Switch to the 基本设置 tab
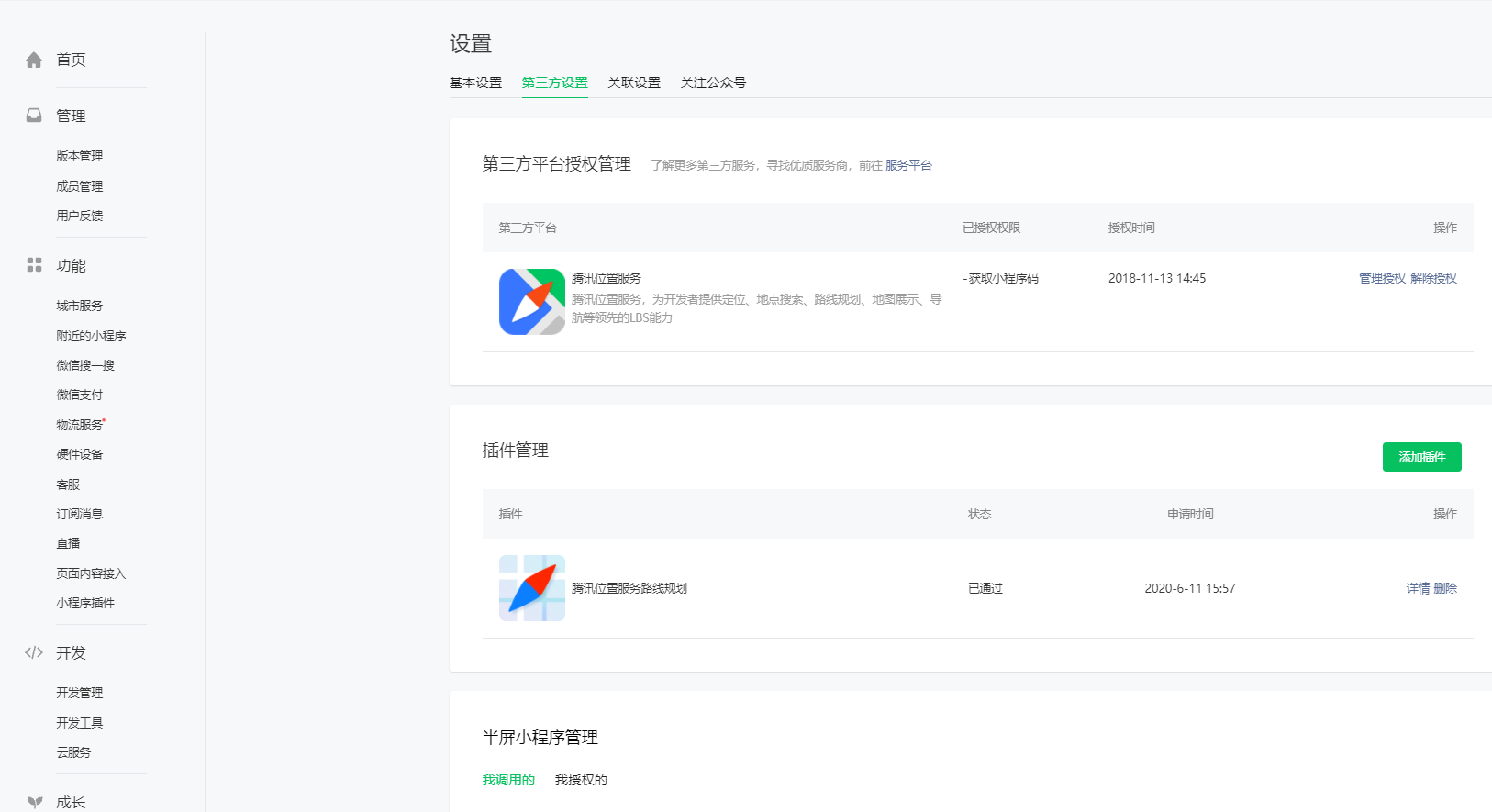The image size is (1492, 812). pyautogui.click(x=475, y=83)
